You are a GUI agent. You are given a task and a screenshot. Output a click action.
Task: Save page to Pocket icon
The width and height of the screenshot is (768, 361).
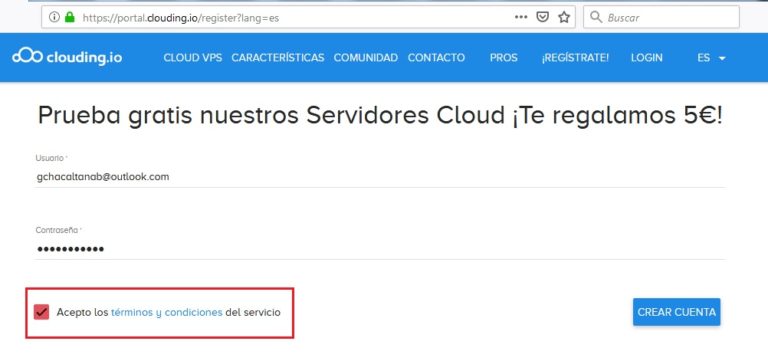point(542,17)
